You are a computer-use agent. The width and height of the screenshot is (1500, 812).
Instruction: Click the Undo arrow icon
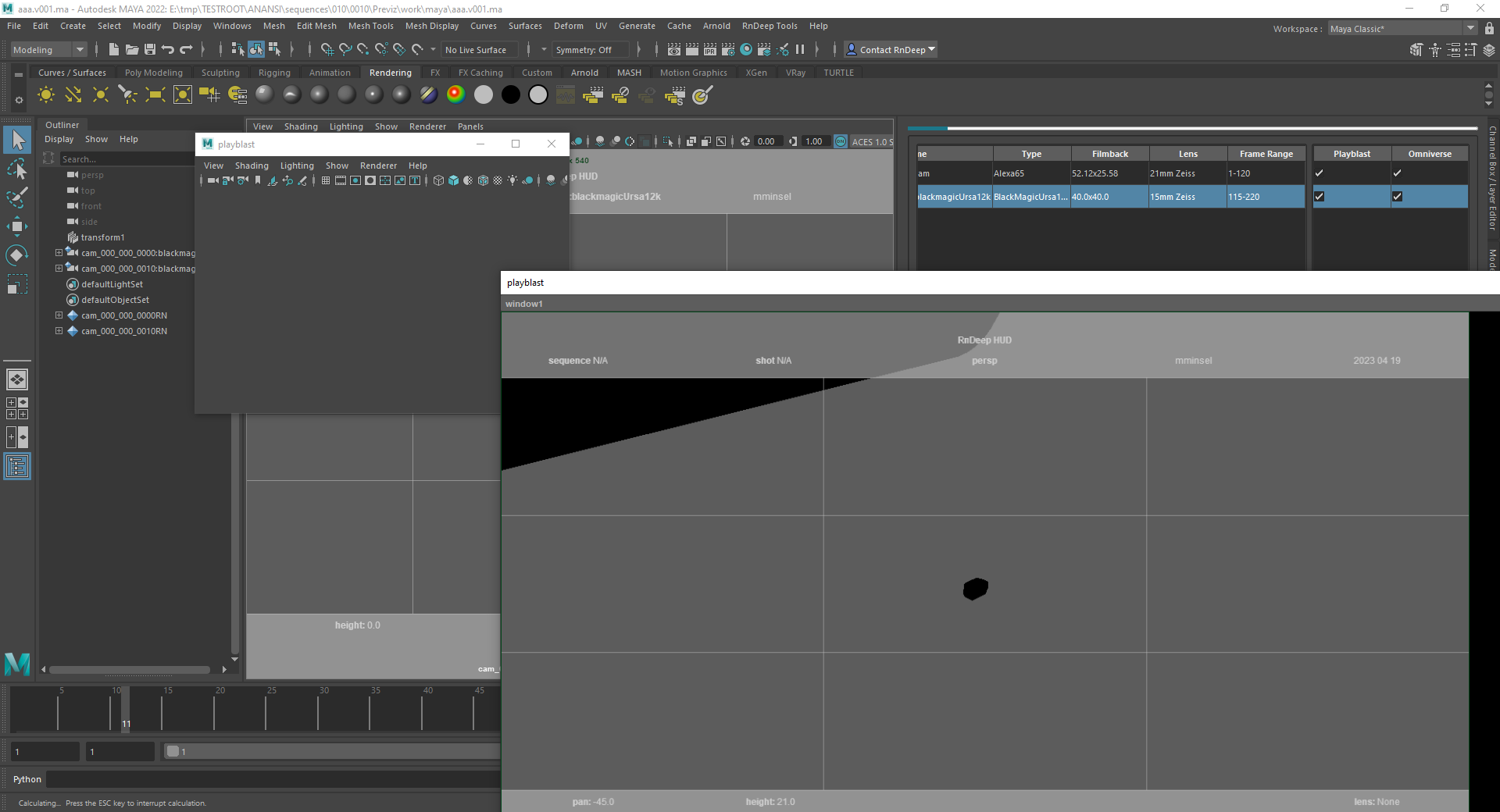coord(168,49)
